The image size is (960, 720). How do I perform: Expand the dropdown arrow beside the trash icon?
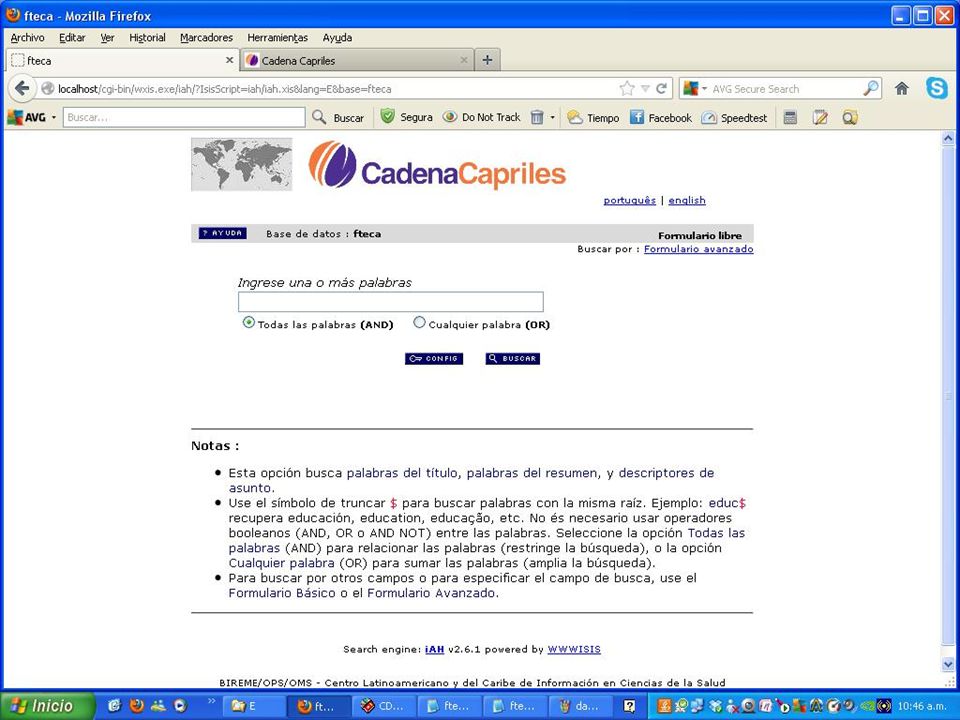552,117
